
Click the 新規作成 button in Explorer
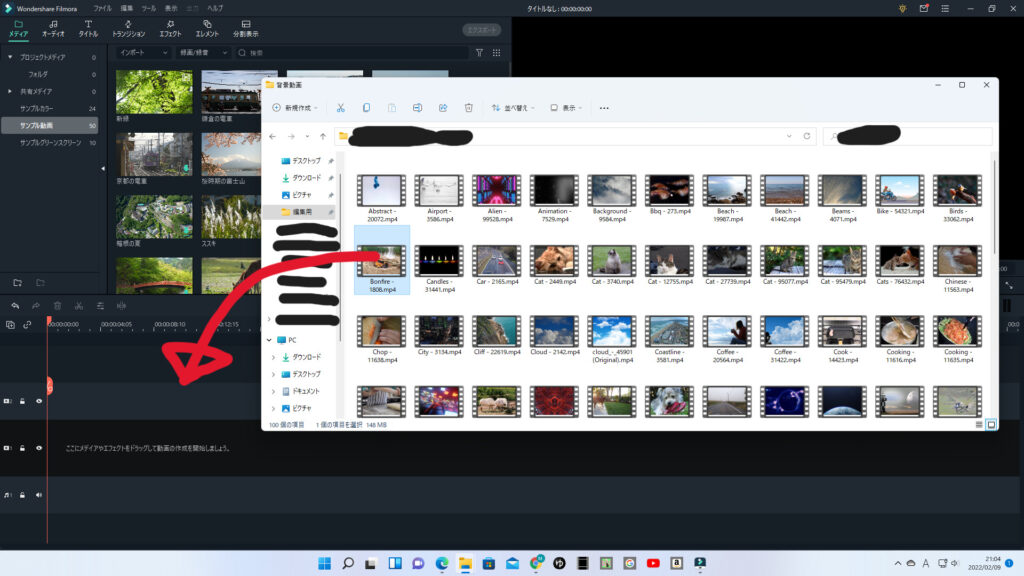tap(295, 108)
